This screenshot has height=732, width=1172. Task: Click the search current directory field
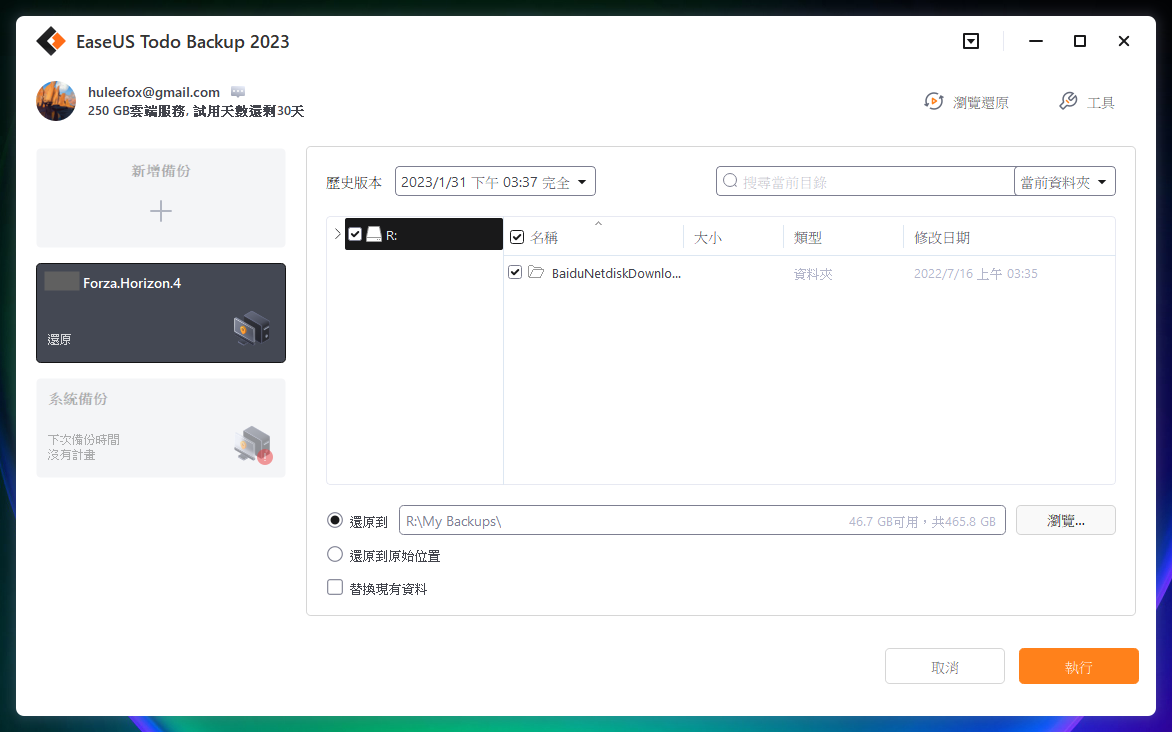pos(870,182)
